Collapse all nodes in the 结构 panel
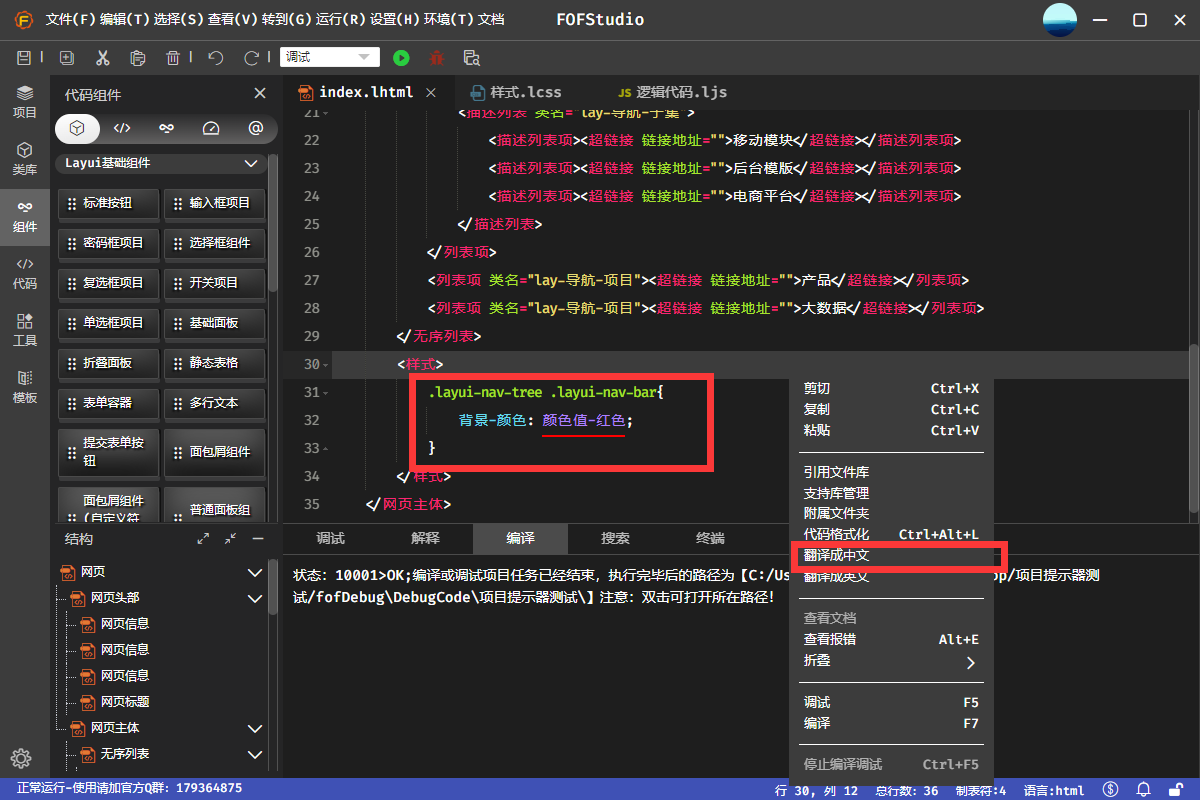This screenshot has height=800, width=1200. point(231,539)
